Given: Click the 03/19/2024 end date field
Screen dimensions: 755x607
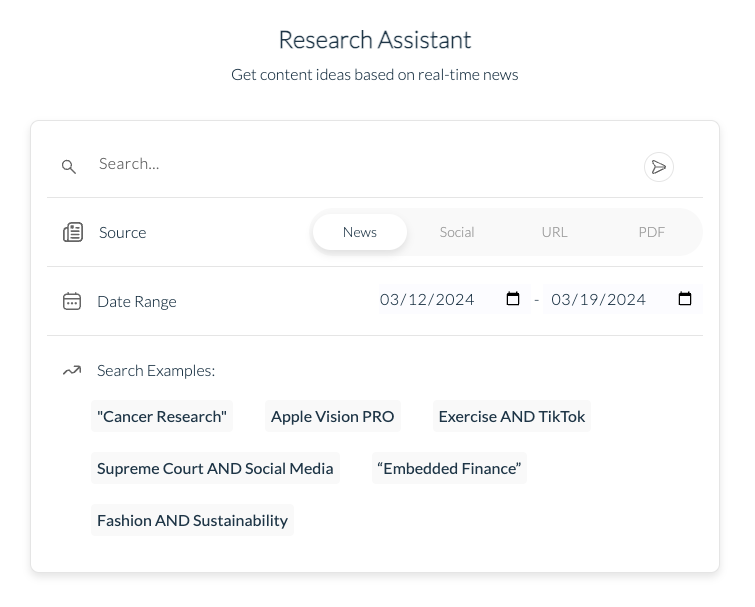Looking at the screenshot, I should (x=600, y=299).
